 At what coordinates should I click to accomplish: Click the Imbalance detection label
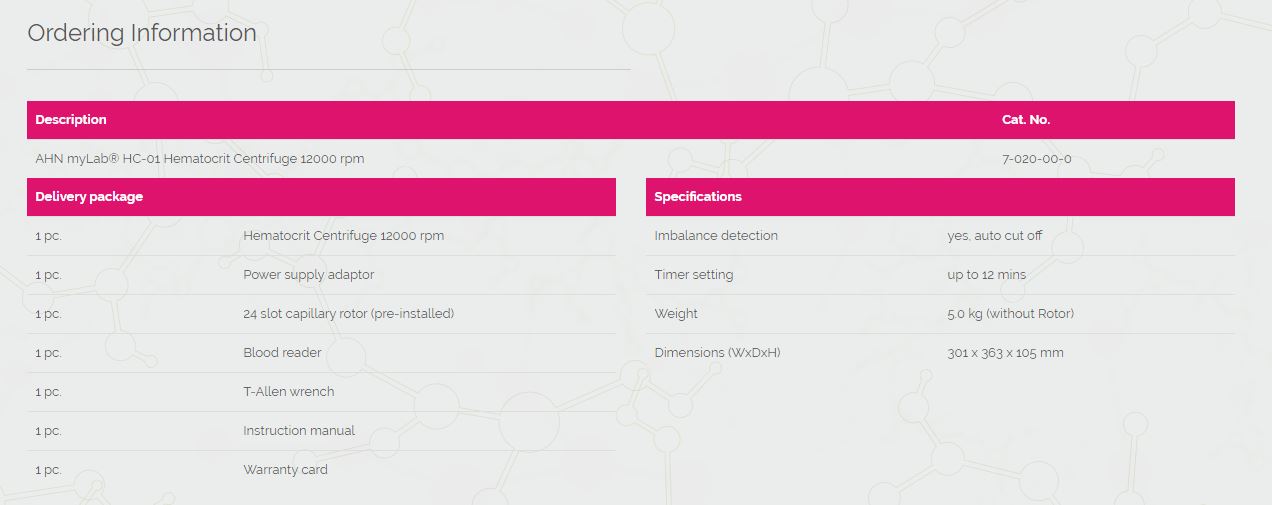tap(716, 236)
